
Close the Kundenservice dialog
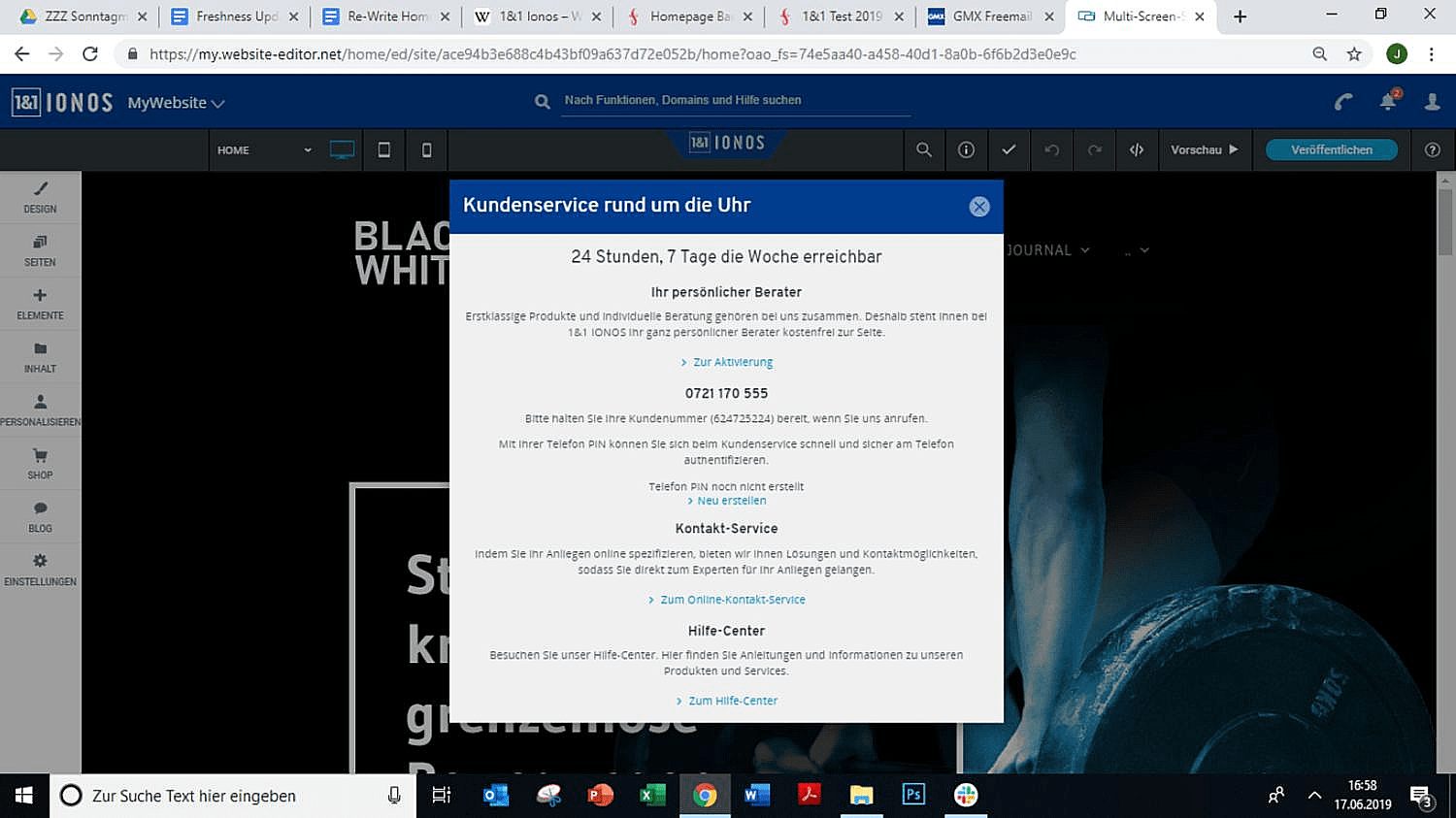click(x=979, y=207)
